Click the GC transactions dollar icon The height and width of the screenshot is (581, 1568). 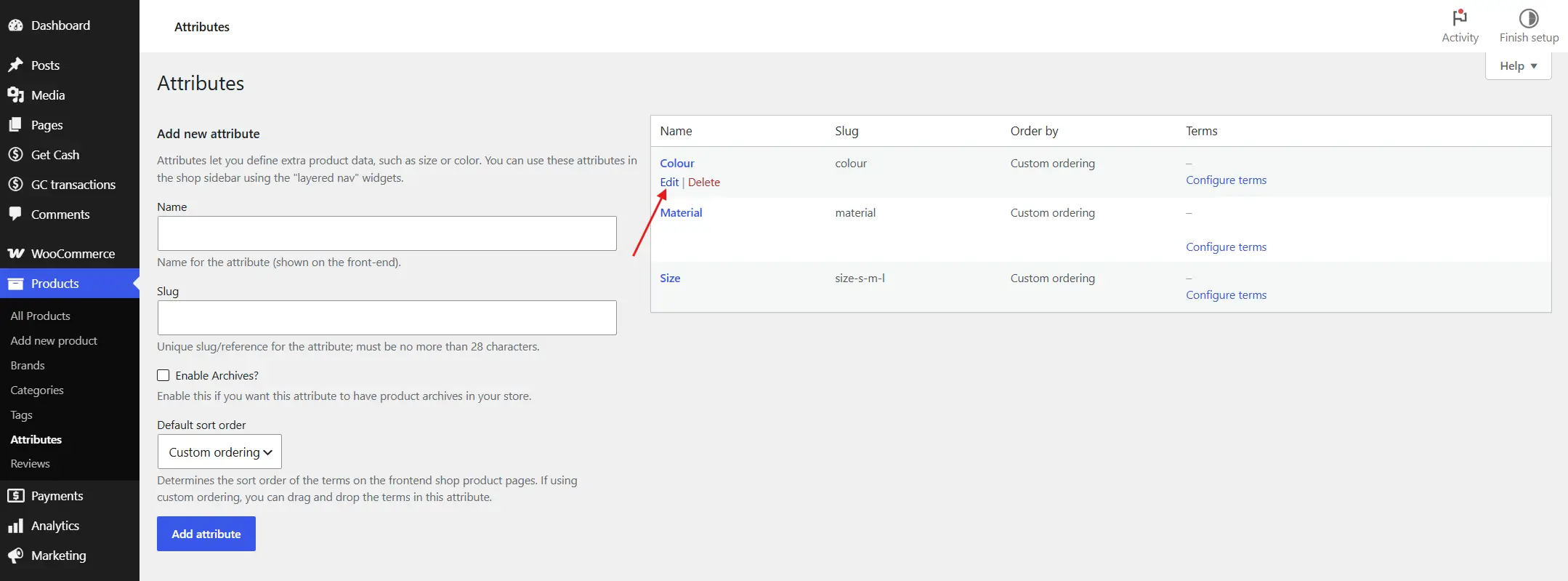(x=15, y=185)
